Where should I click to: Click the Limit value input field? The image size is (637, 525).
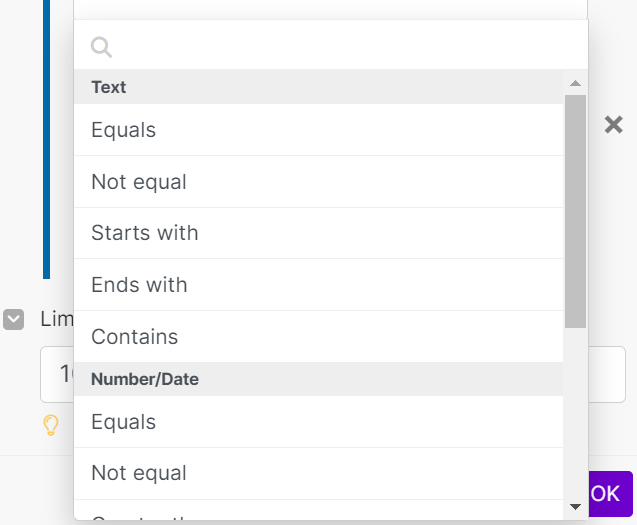pos(56,374)
